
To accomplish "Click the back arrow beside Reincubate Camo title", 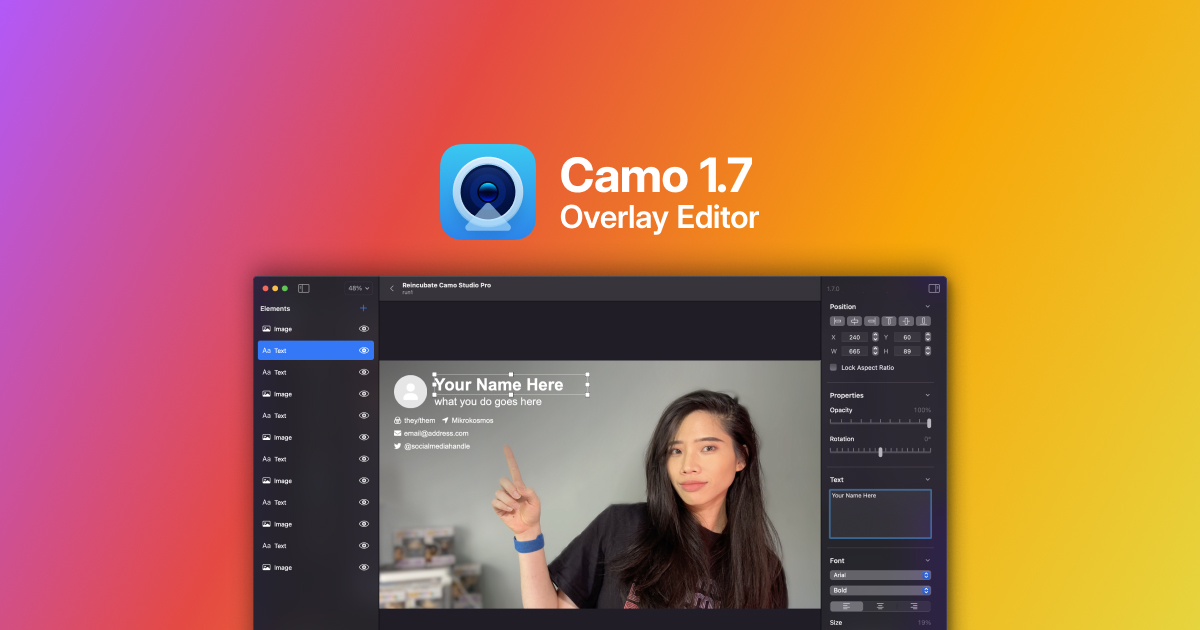I will [x=391, y=288].
